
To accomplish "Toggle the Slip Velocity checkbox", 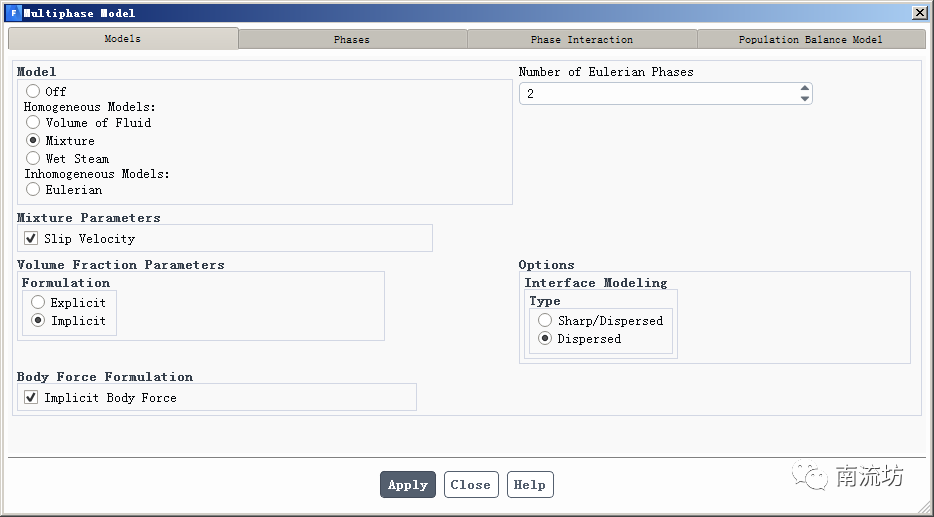I will [x=31, y=239].
